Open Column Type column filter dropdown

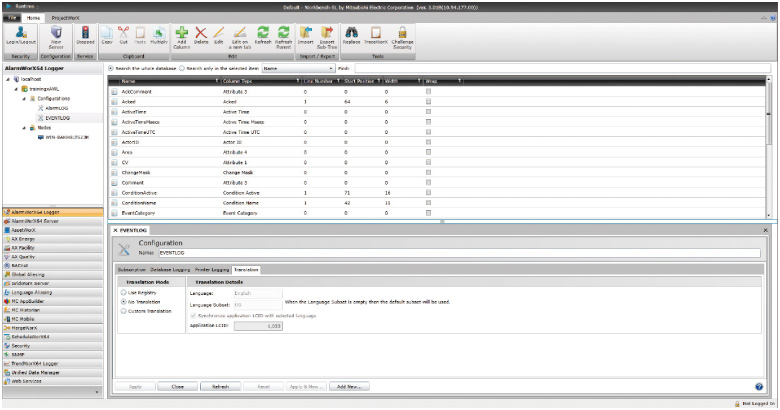[297, 81]
